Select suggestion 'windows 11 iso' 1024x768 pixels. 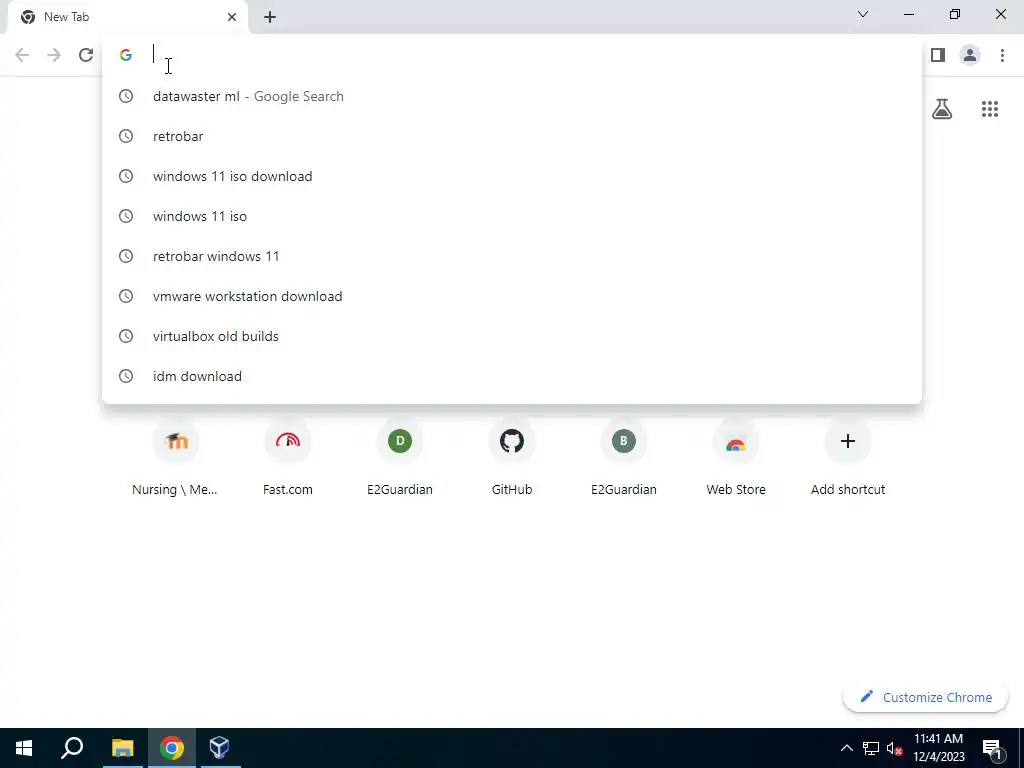pyautogui.click(x=512, y=216)
